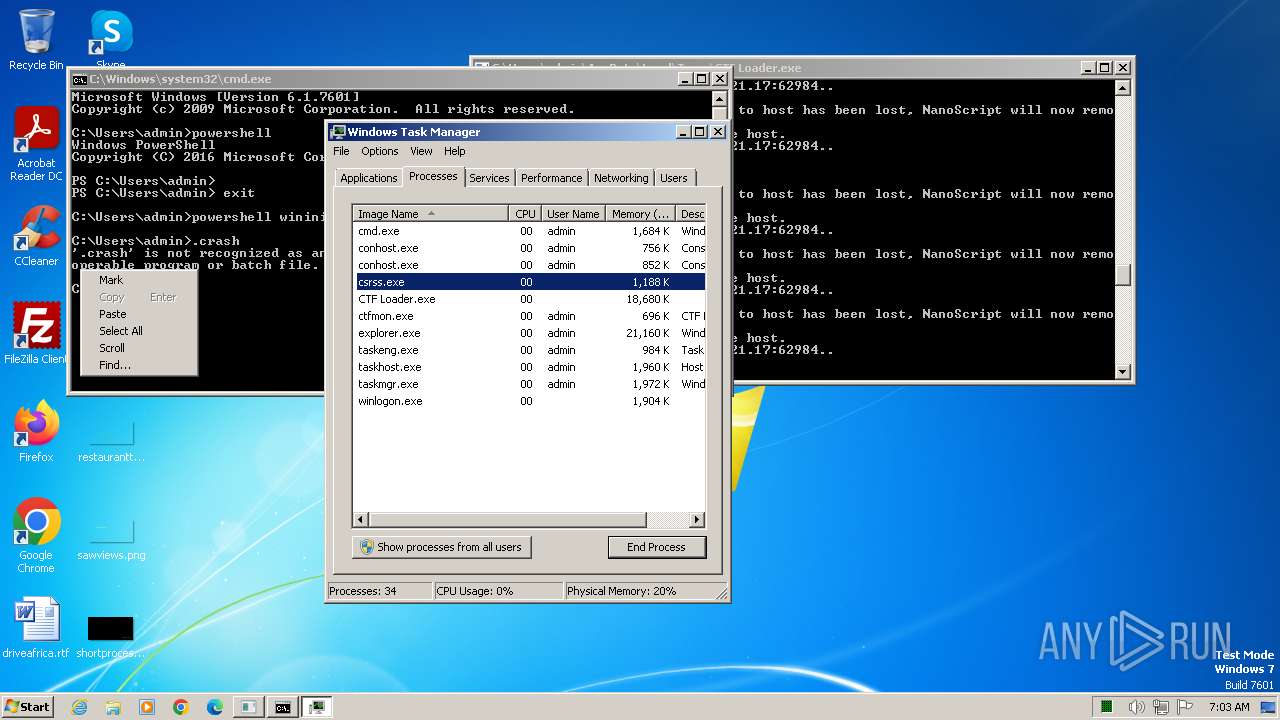
Task: Open View menu in Task Manager
Action: 421,151
